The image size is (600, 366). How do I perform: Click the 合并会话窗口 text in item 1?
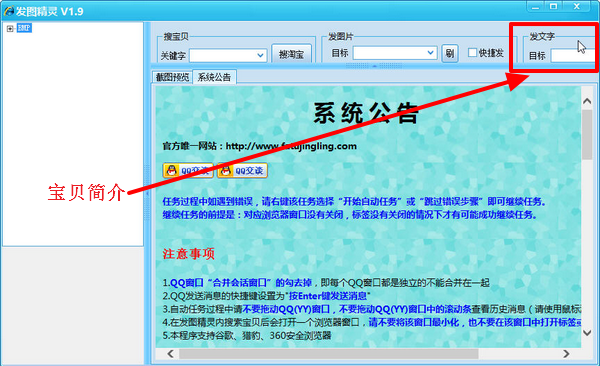click(x=239, y=283)
